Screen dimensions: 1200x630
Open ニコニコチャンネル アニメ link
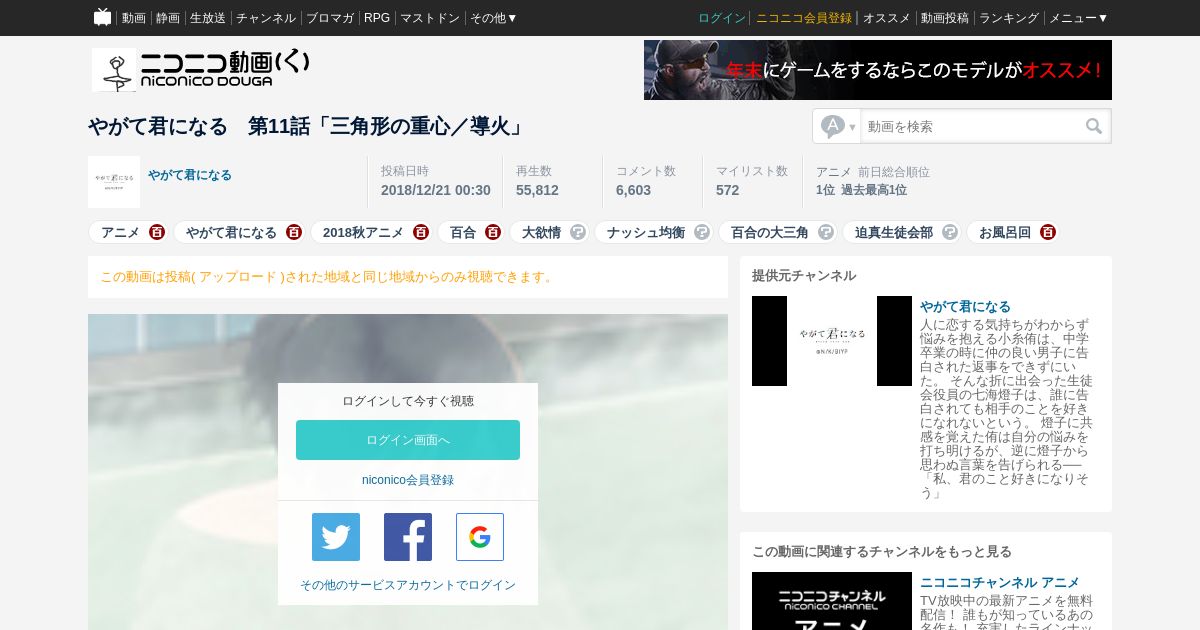[1000, 583]
